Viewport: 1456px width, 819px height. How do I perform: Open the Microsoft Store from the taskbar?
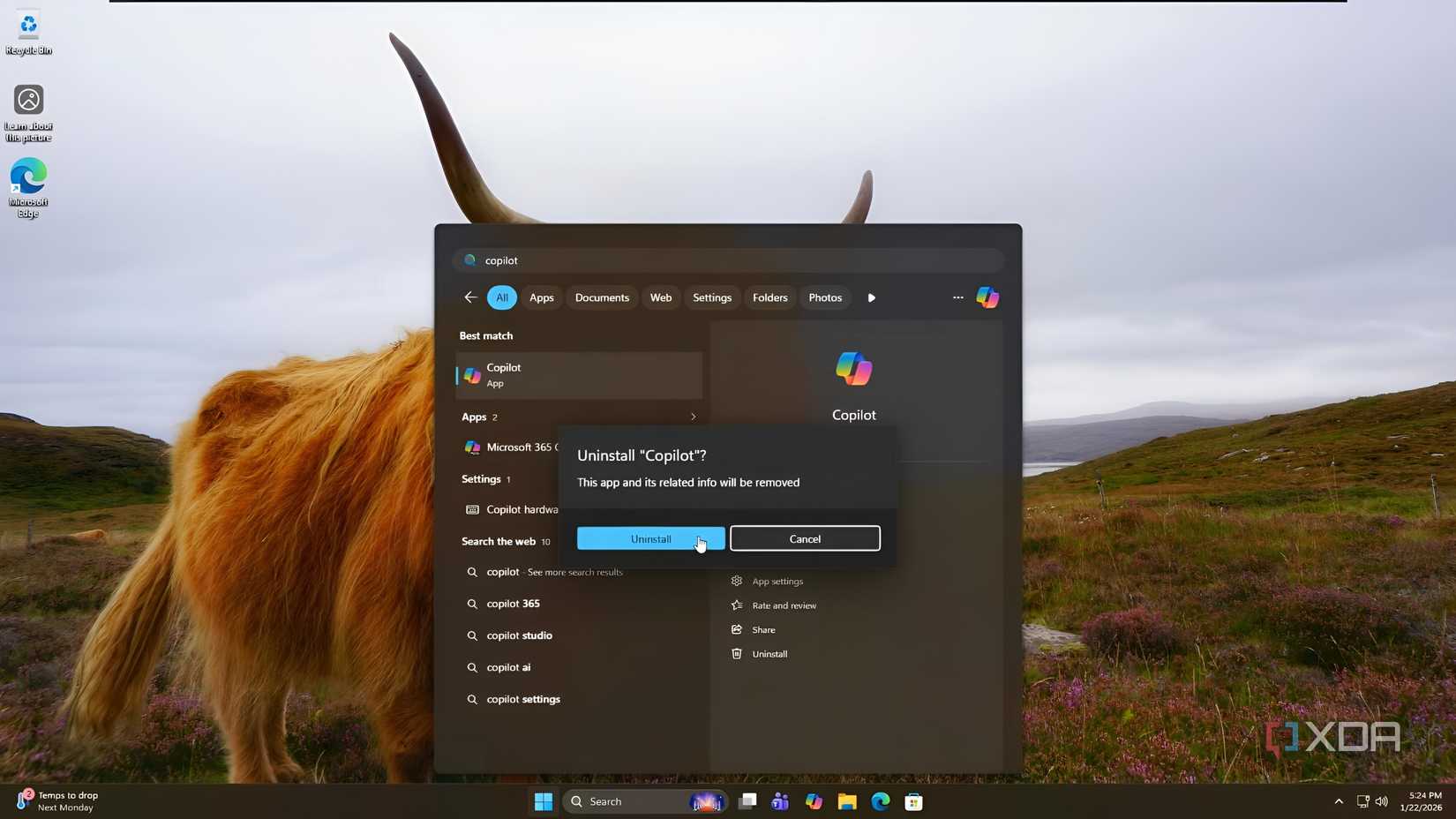tap(913, 801)
